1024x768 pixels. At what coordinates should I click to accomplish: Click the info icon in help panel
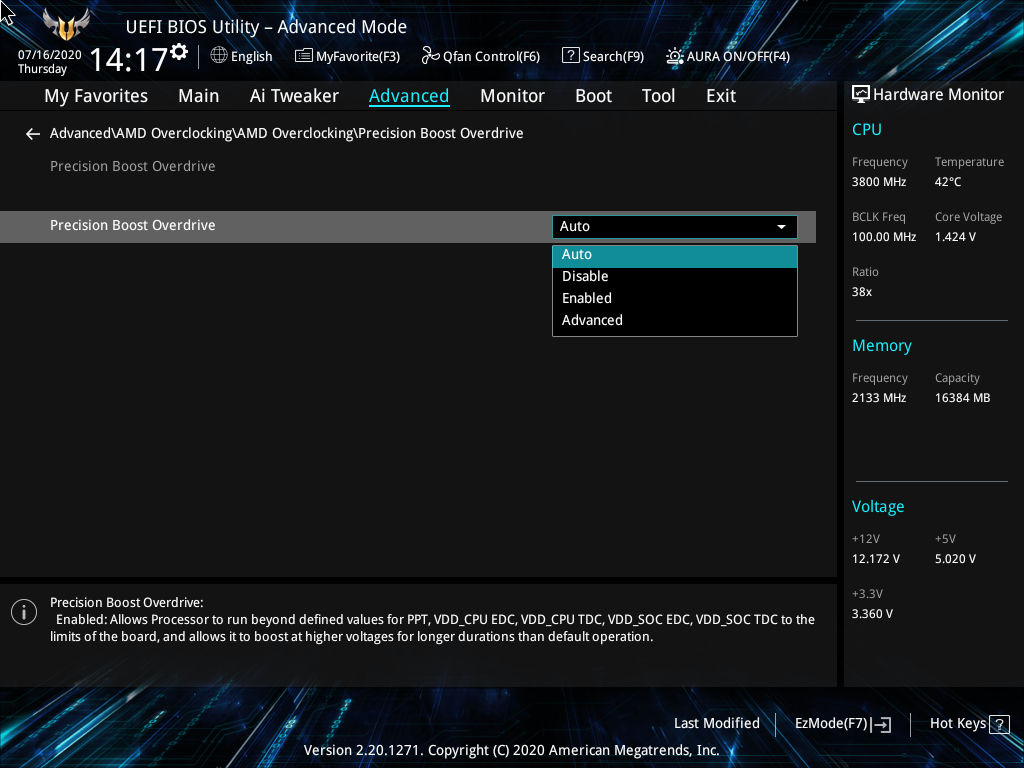click(24, 612)
